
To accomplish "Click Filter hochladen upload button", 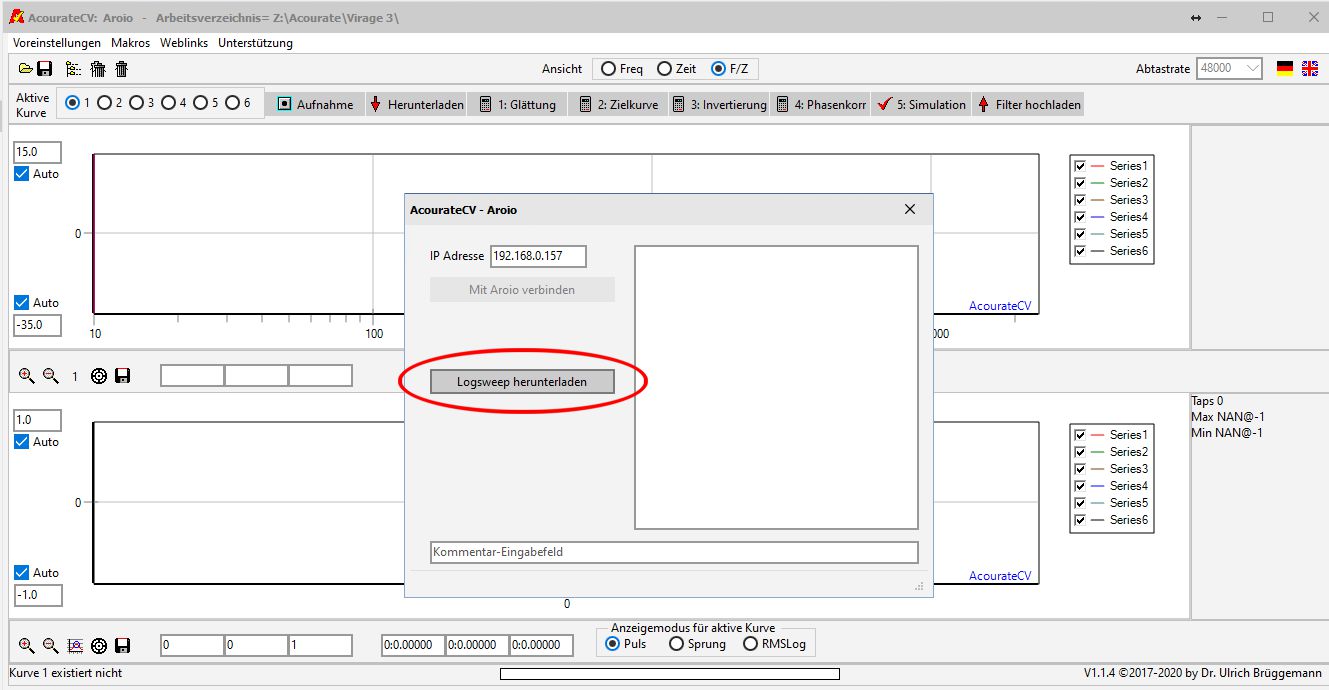I will coord(1029,104).
